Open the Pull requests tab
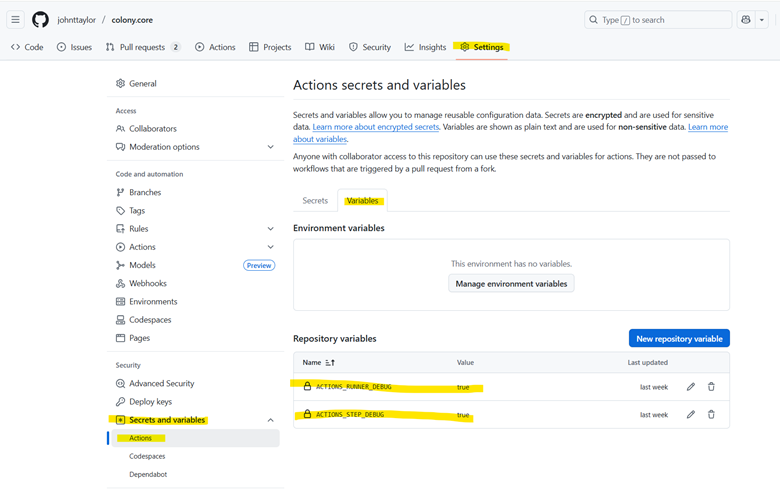The width and height of the screenshot is (780, 490). tap(143, 47)
